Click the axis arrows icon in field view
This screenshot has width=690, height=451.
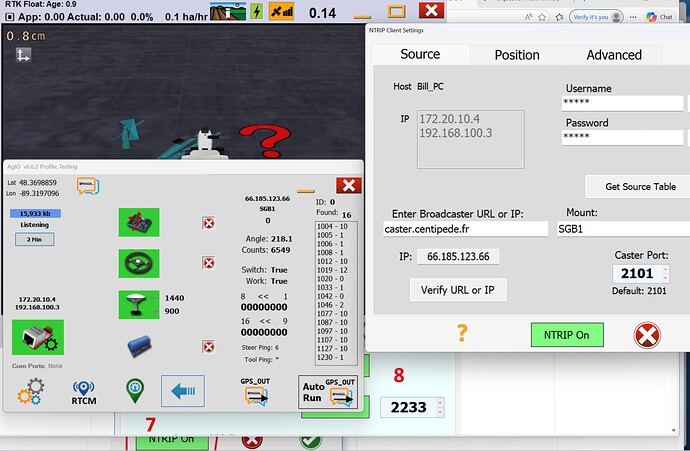click(x=23, y=55)
